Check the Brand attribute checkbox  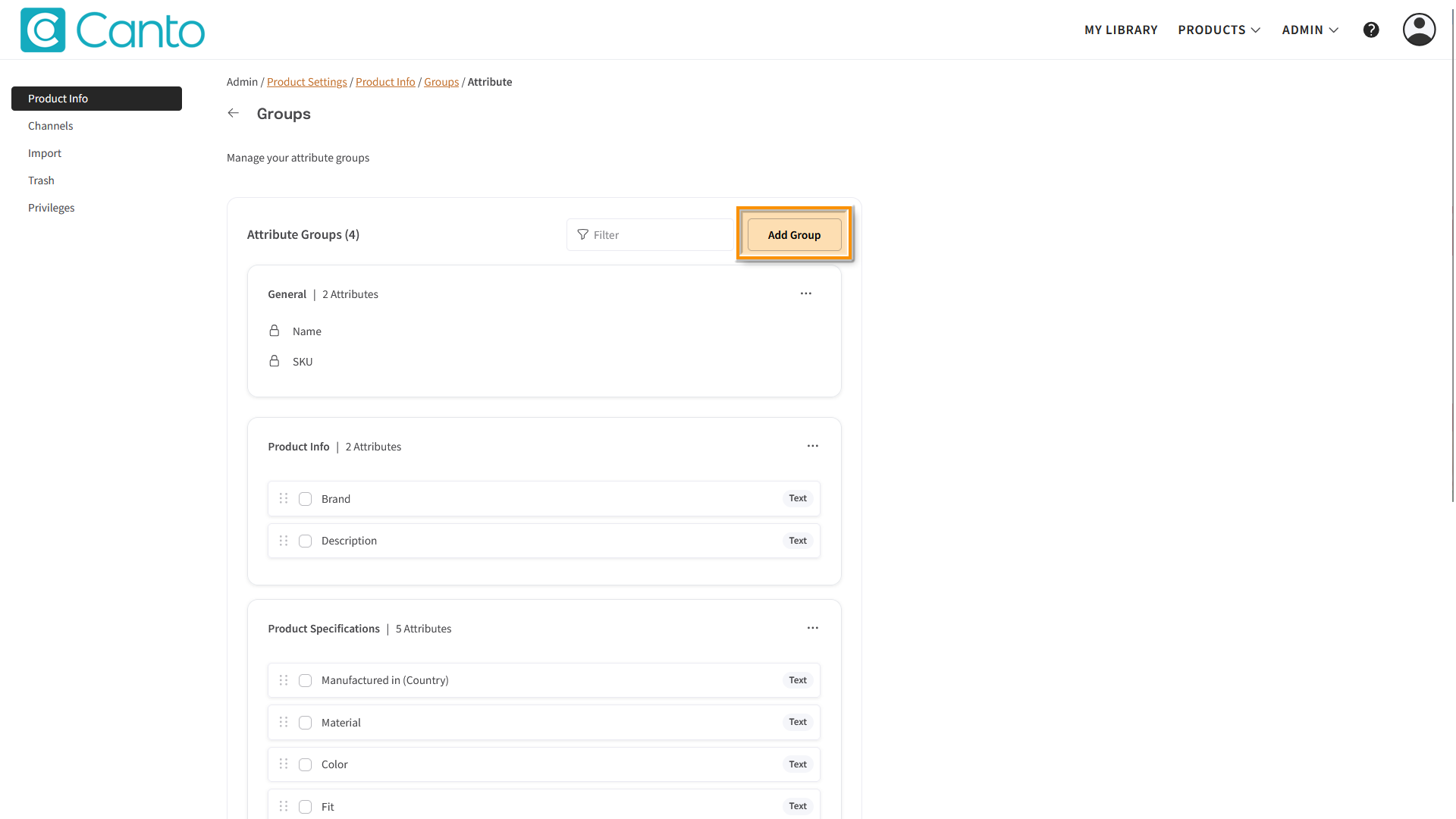[305, 499]
